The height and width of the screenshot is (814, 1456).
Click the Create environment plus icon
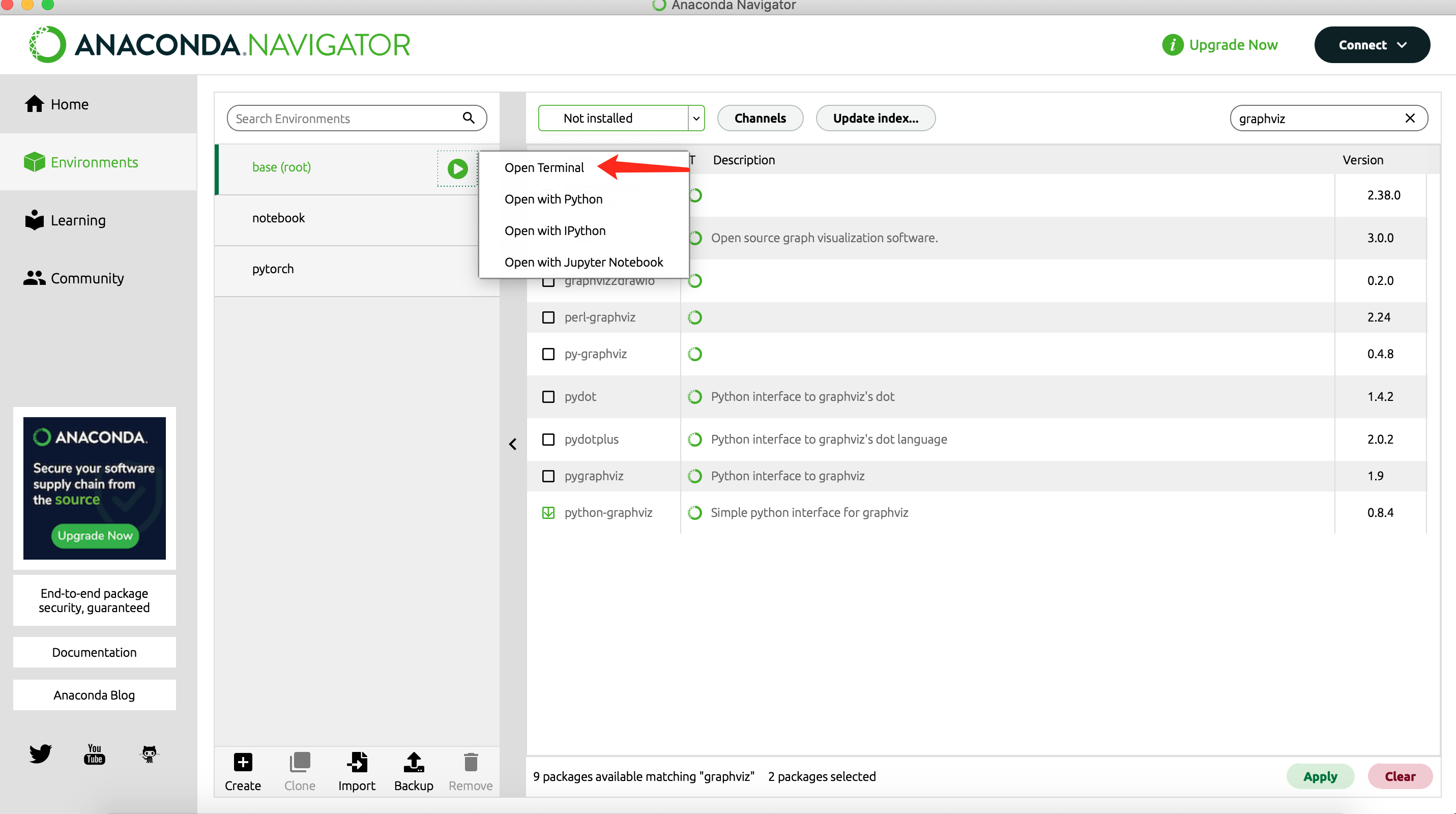pos(243,762)
